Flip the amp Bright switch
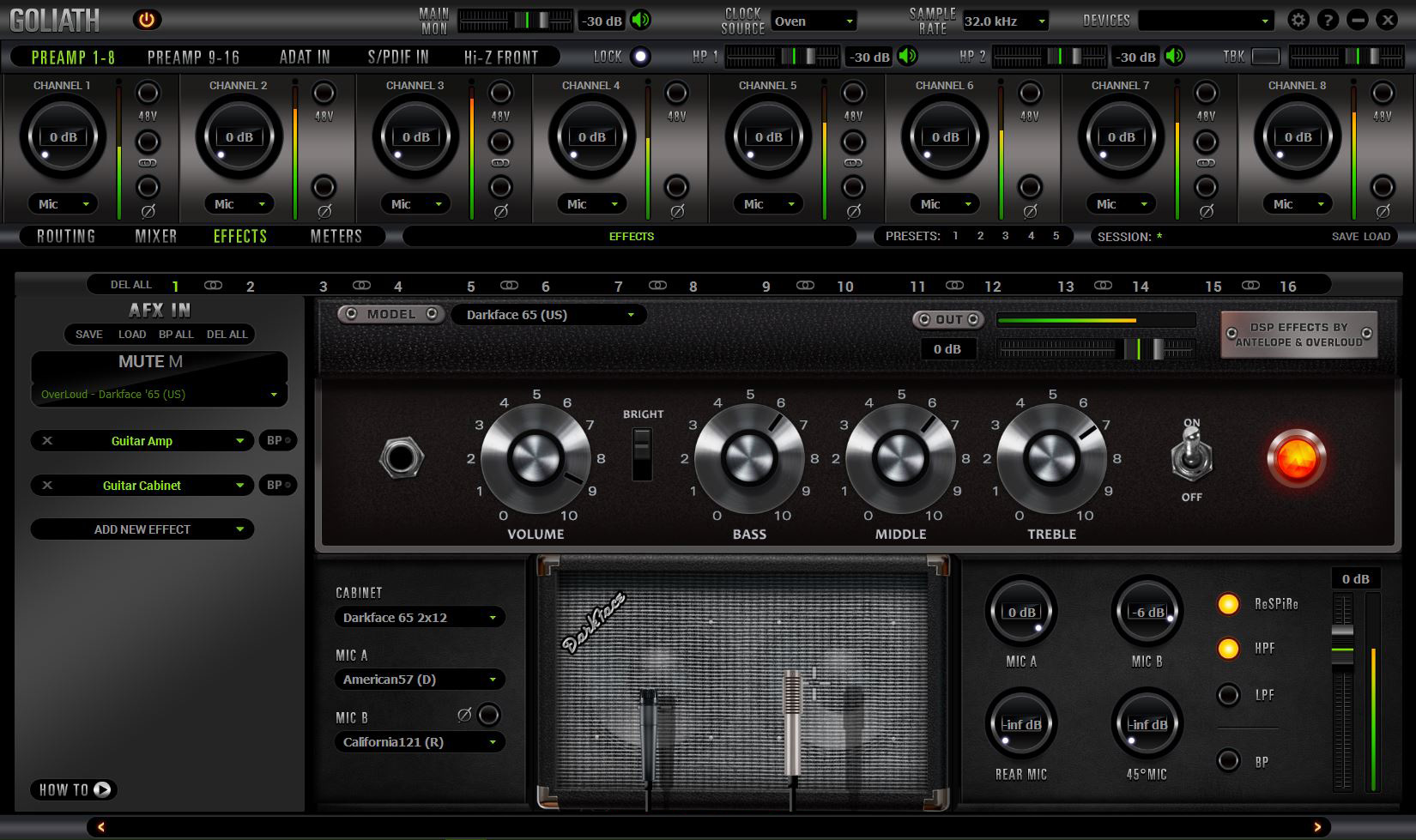Screen dimensions: 1416x840 click(642, 454)
